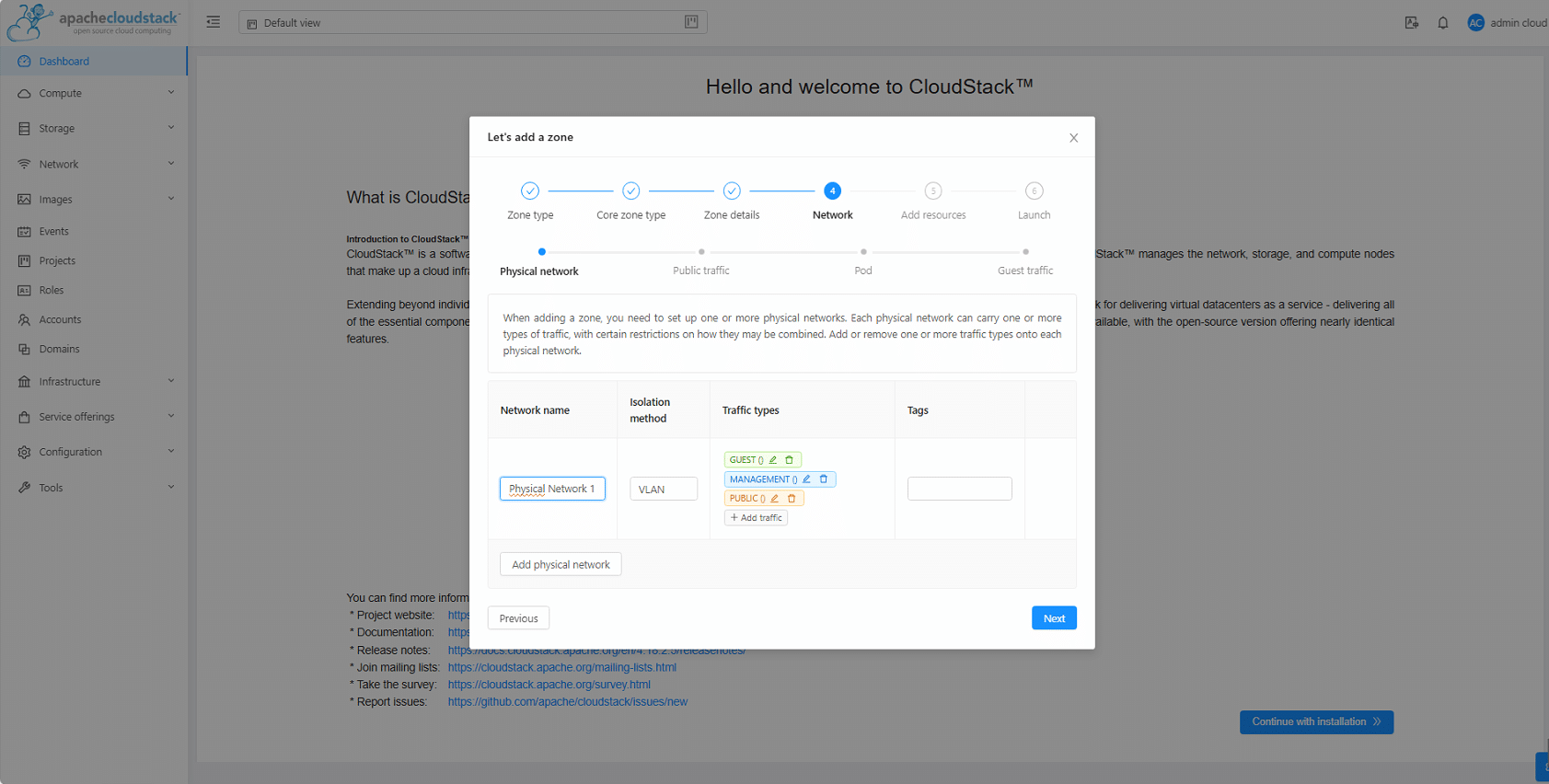Image resolution: width=1549 pixels, height=784 pixels.
Task: Click the Tools wrench icon in the sidebar
Action: pos(24,488)
